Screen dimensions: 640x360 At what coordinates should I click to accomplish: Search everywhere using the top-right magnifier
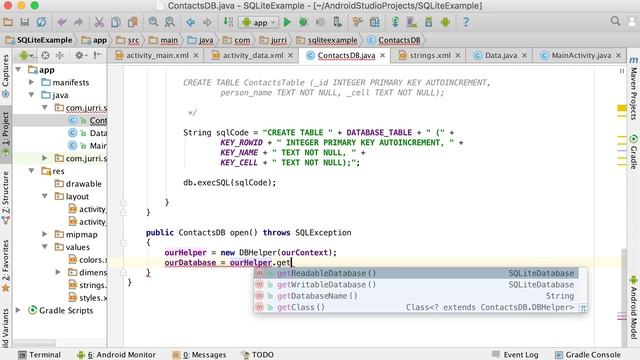[x=616, y=21]
